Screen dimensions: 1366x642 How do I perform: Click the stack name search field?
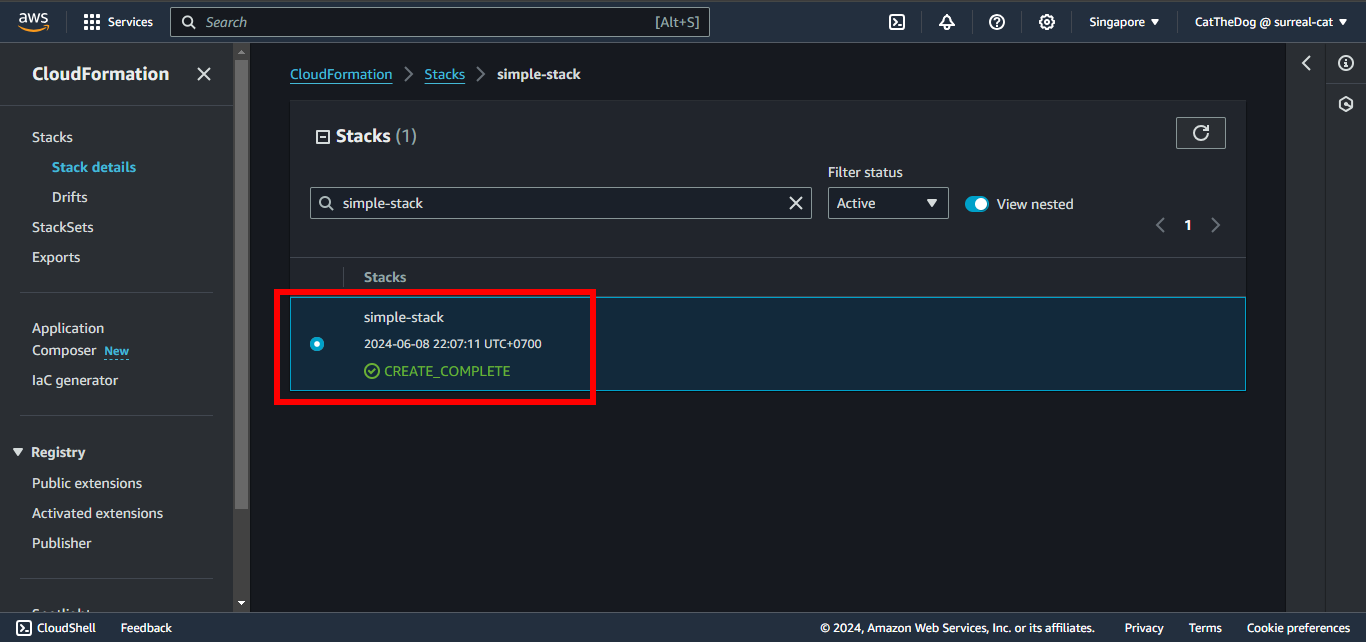560,203
